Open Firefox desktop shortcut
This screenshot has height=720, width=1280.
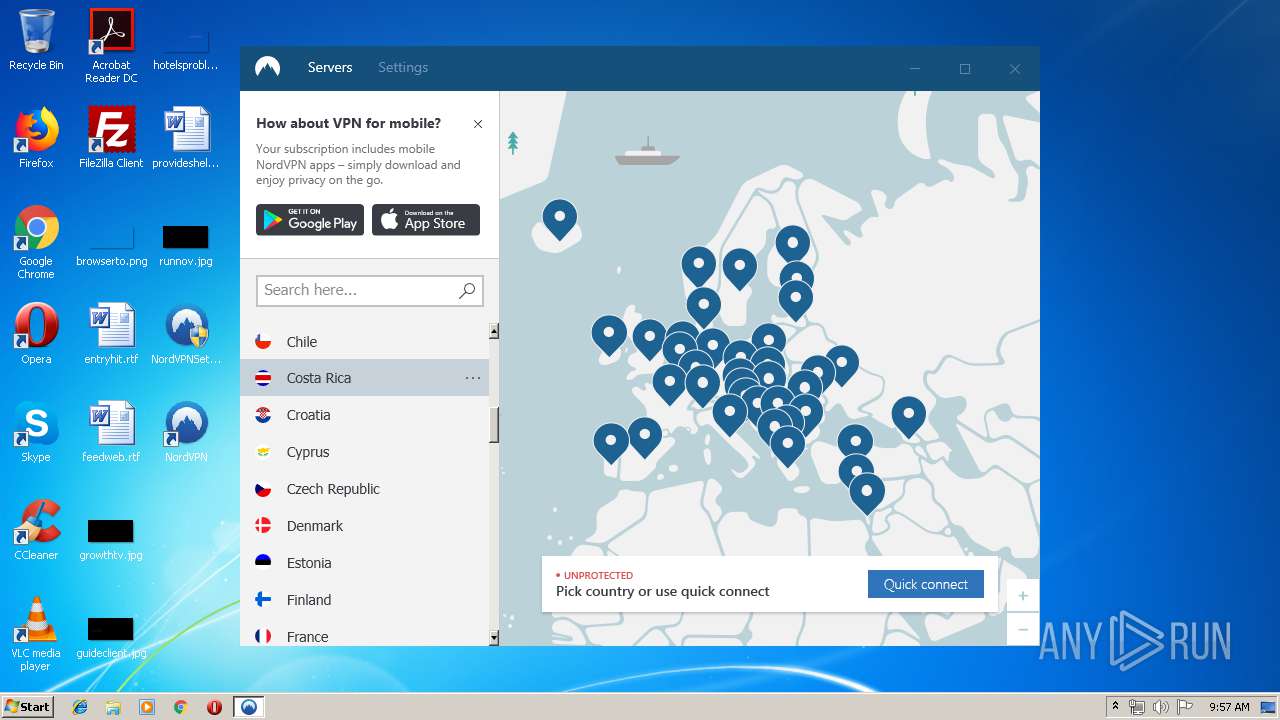tap(36, 138)
